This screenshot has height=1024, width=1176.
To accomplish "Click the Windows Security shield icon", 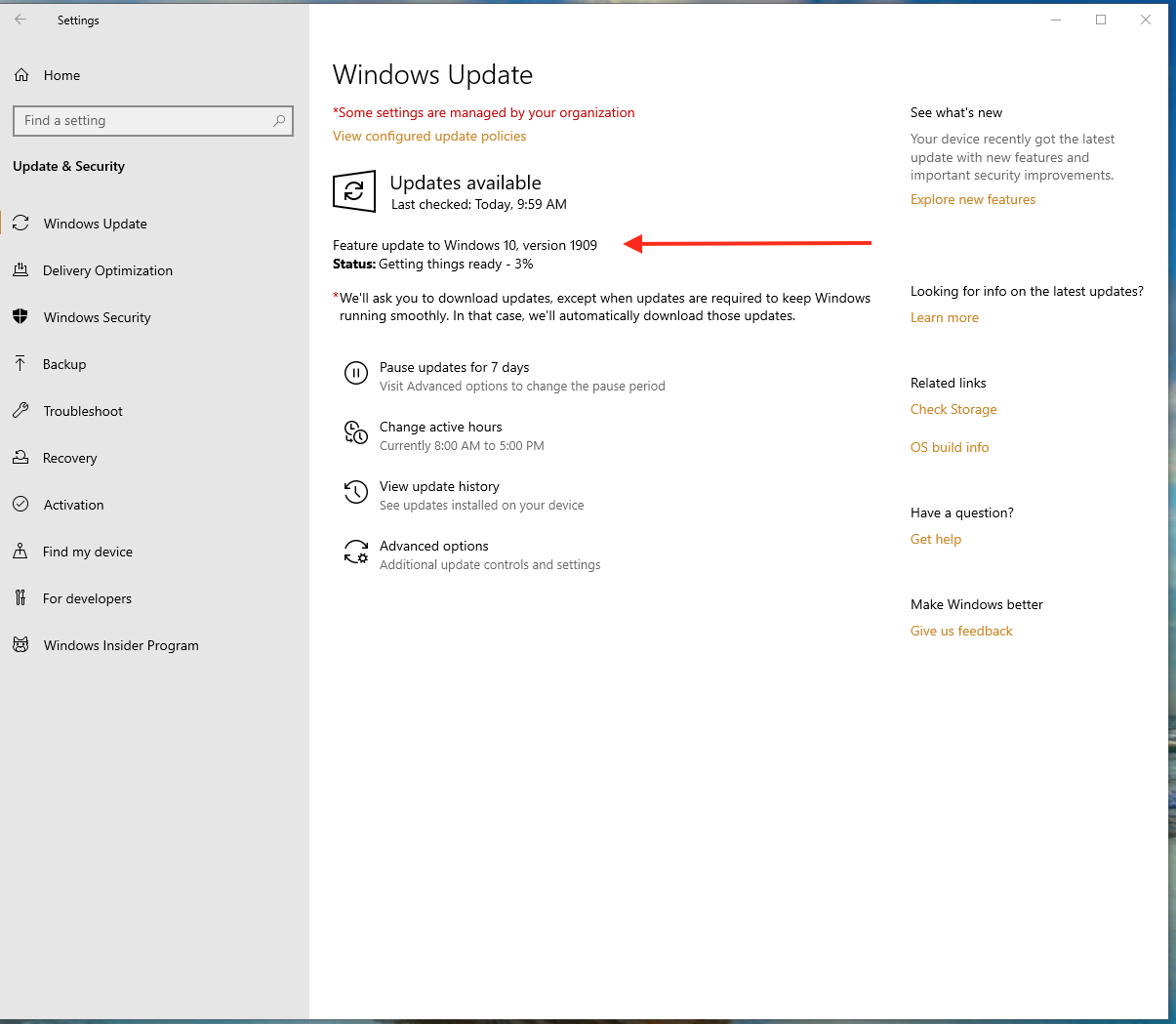I will pos(20,317).
